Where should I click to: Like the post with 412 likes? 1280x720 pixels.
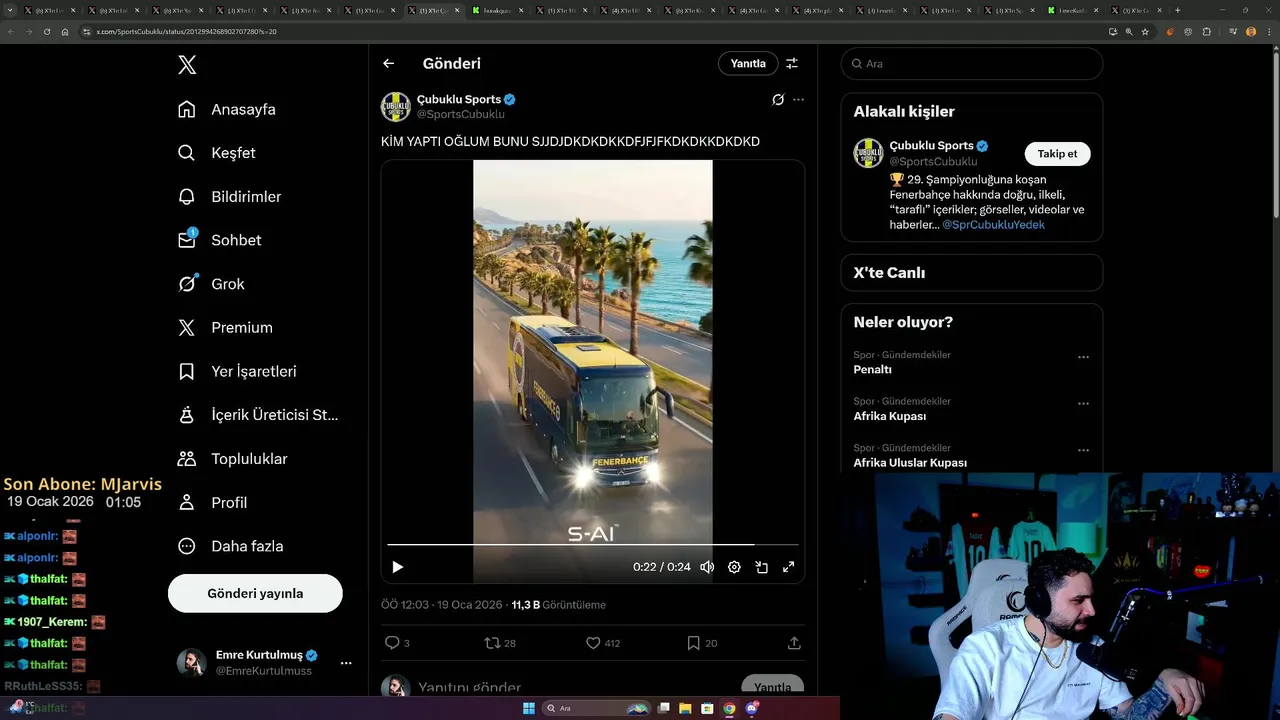603,643
